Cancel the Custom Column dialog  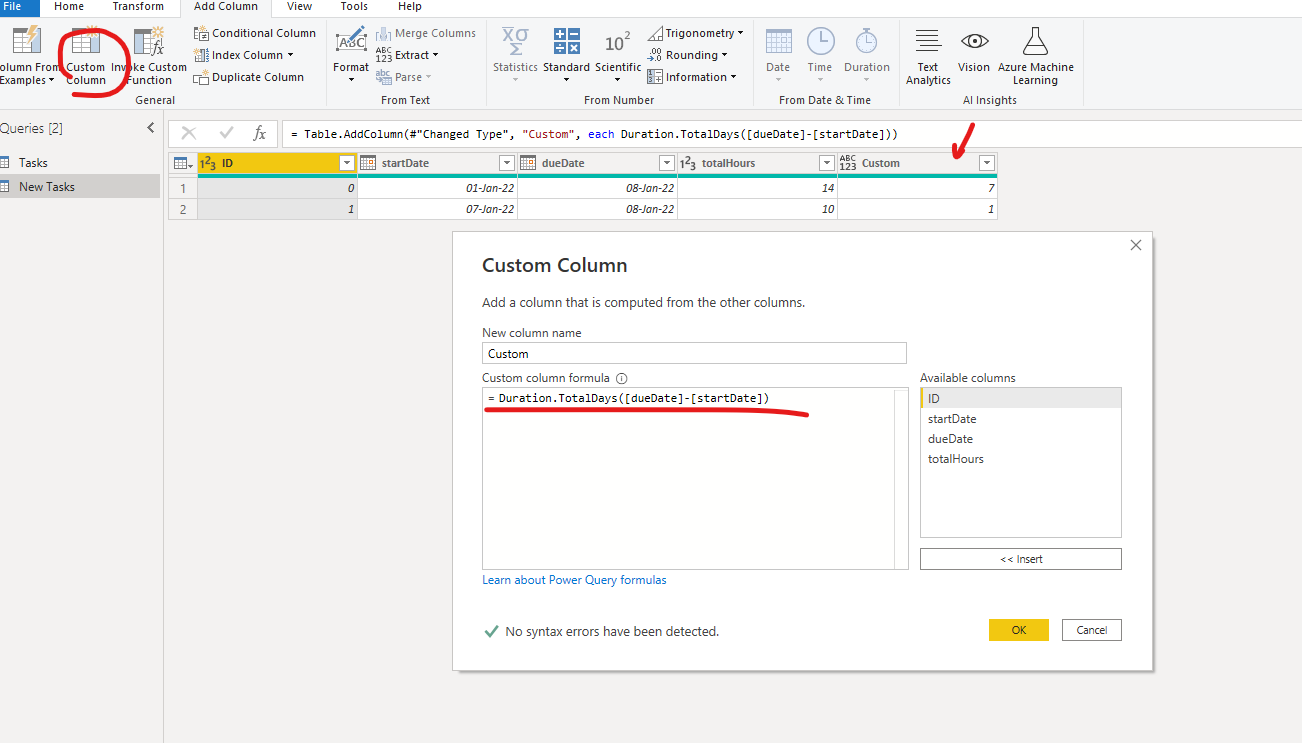(1092, 630)
